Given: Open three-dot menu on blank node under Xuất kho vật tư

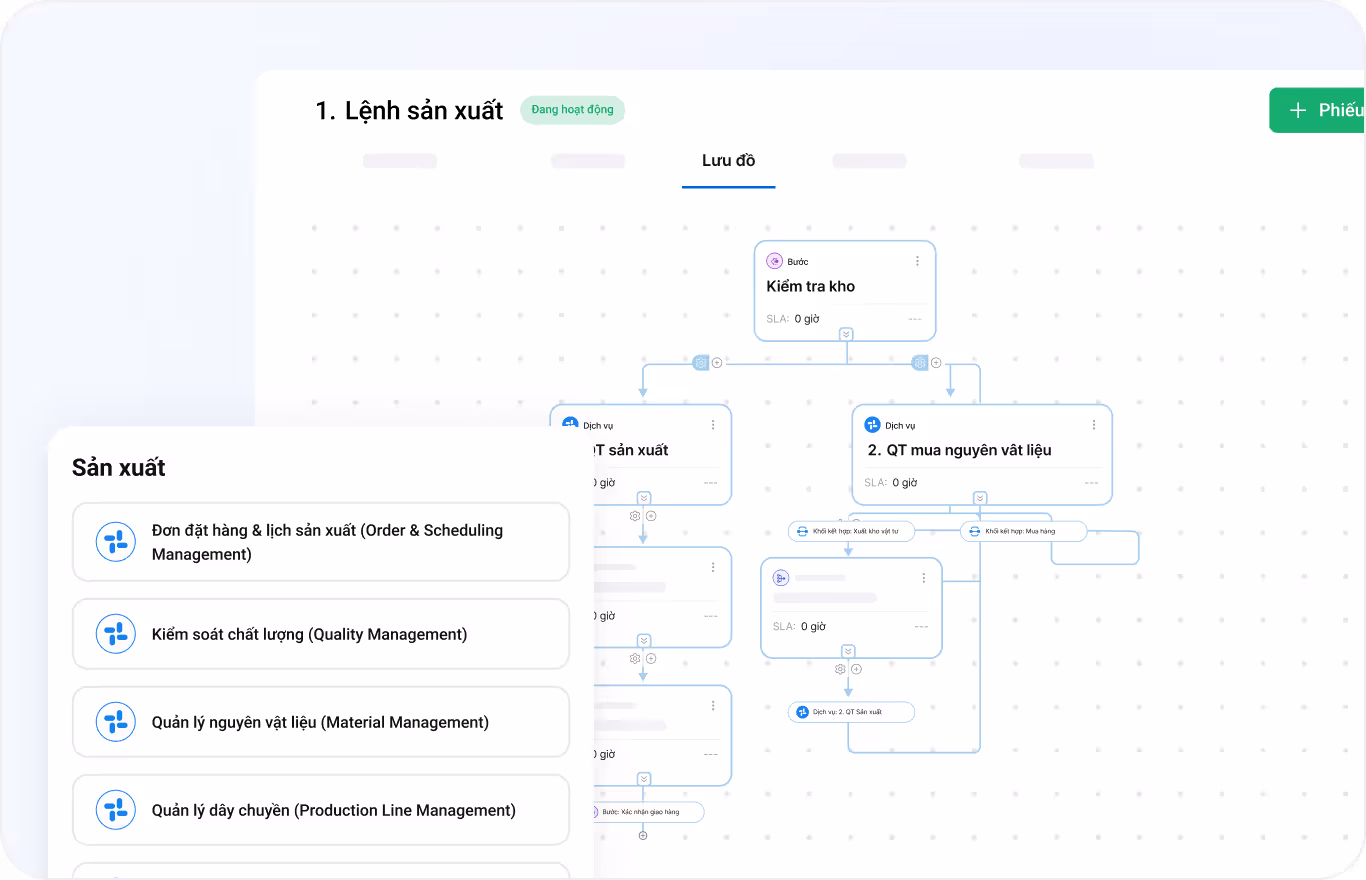Looking at the screenshot, I should coord(924,578).
